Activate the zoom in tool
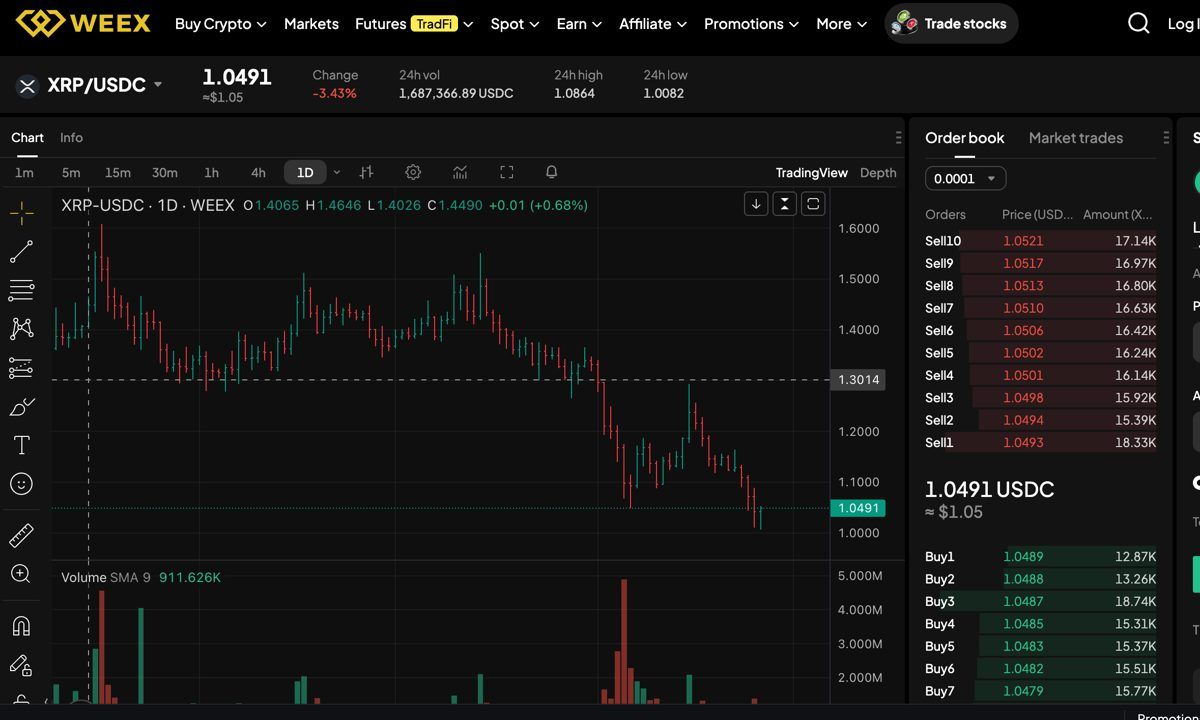Image resolution: width=1200 pixels, height=720 pixels. click(21, 574)
